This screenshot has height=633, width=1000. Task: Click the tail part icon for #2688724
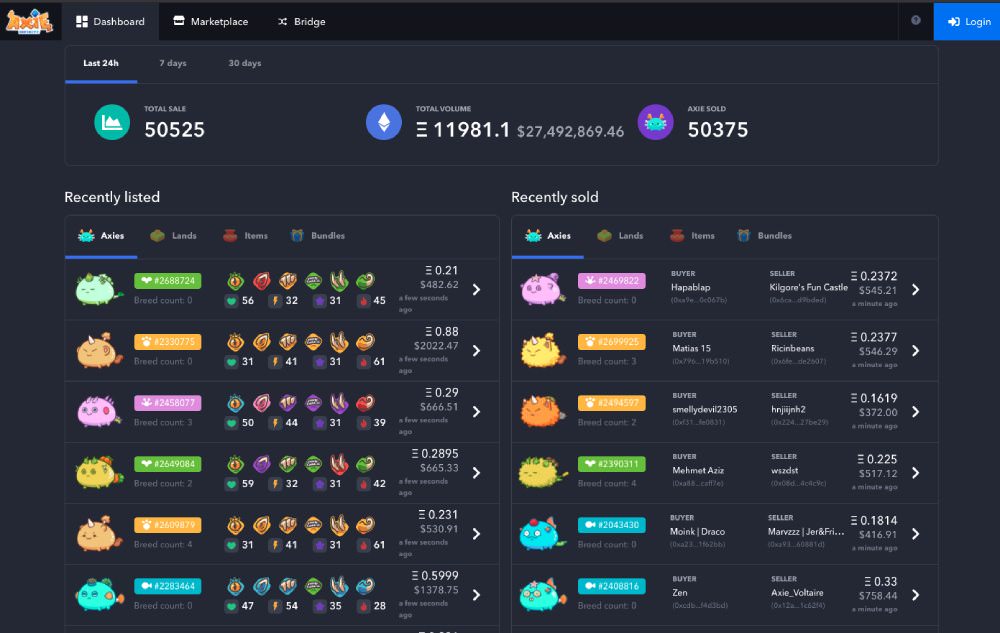coord(365,280)
